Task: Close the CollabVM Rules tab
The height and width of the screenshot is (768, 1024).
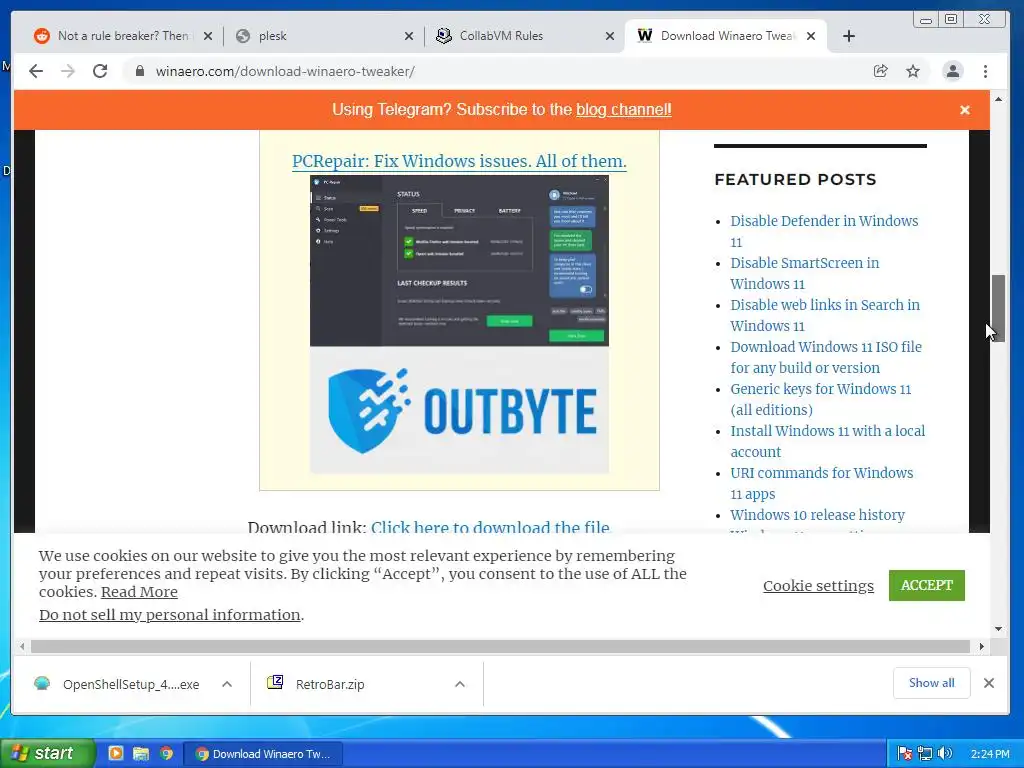Action: (x=609, y=36)
